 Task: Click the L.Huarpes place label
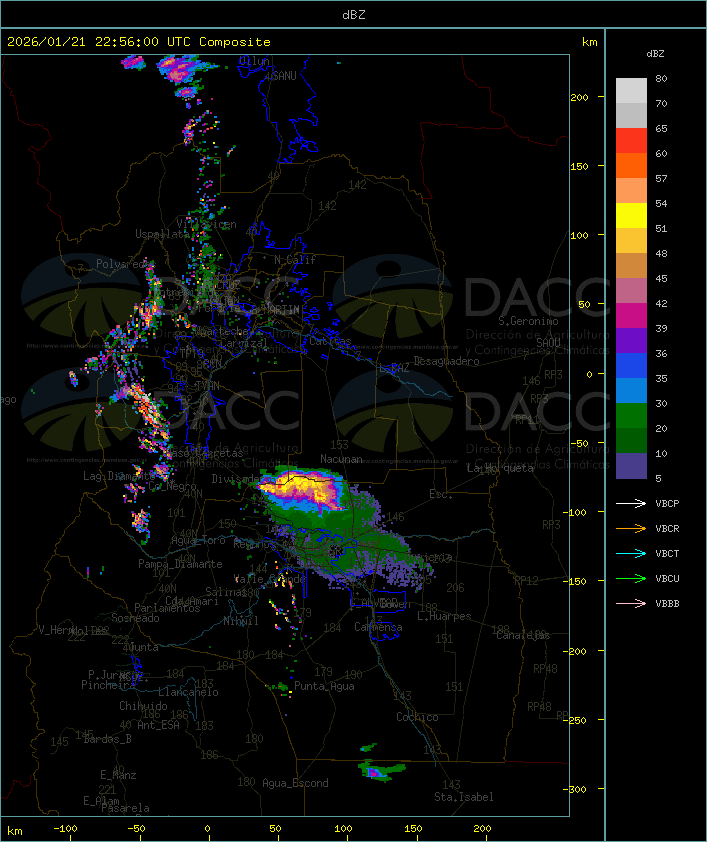(x=444, y=616)
